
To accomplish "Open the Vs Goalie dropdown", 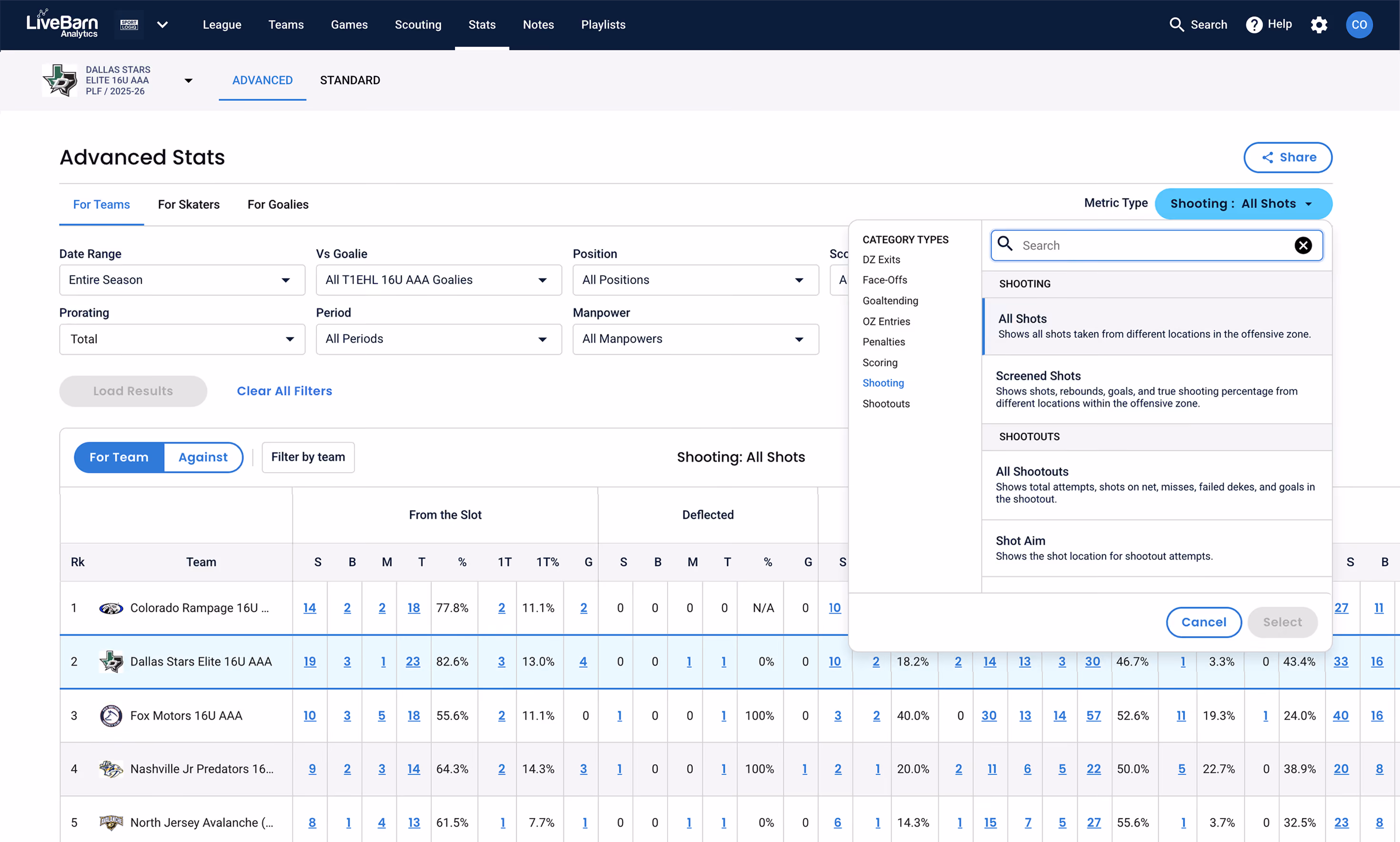I will pyautogui.click(x=438, y=280).
